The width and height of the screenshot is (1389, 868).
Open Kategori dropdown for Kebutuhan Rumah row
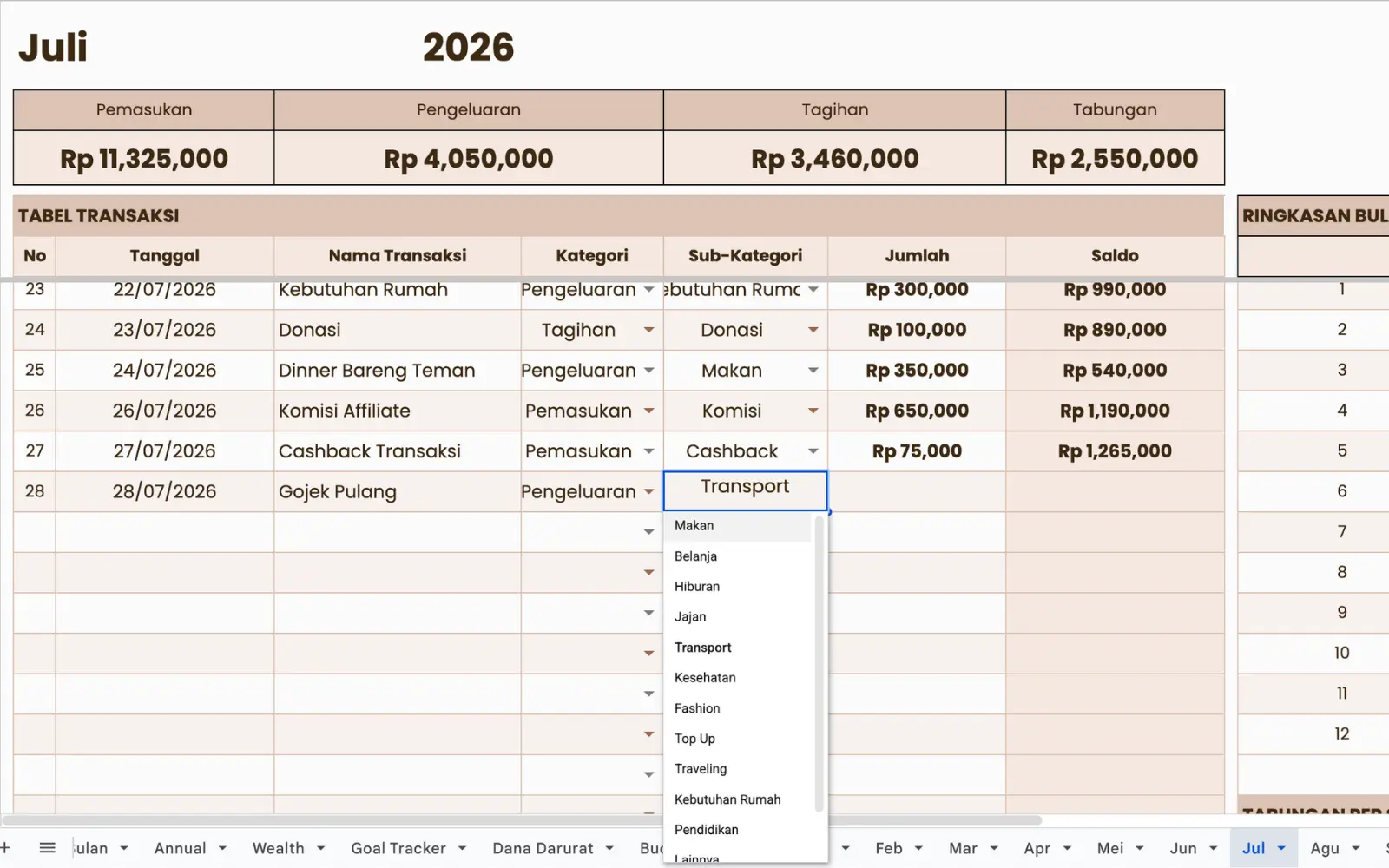coord(648,290)
